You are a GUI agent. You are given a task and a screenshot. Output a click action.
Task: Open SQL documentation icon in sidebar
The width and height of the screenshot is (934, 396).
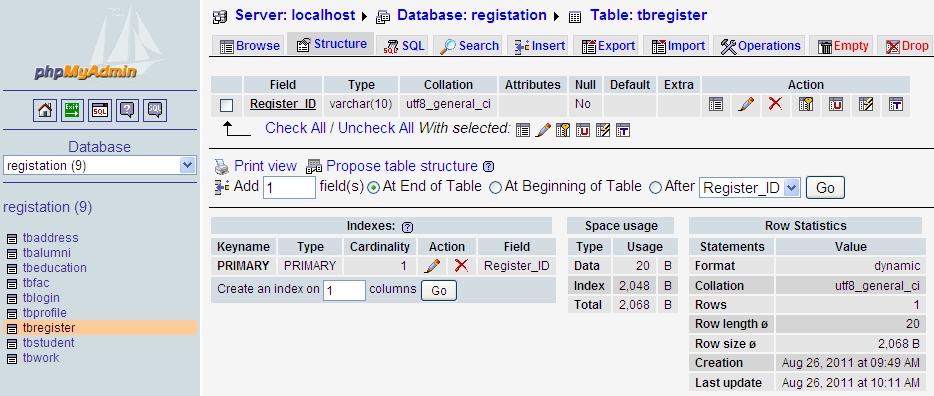(155, 110)
